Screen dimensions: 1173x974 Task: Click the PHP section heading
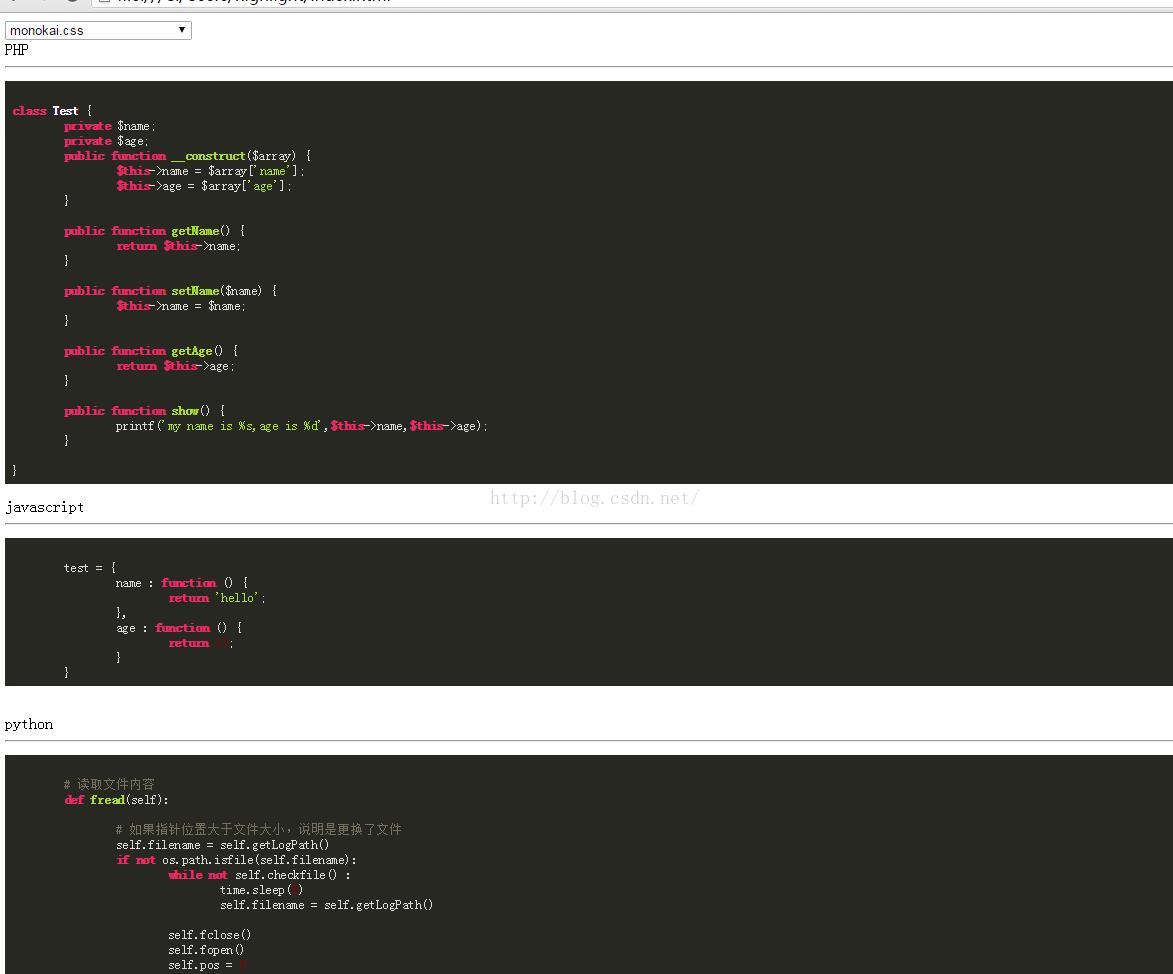point(17,50)
